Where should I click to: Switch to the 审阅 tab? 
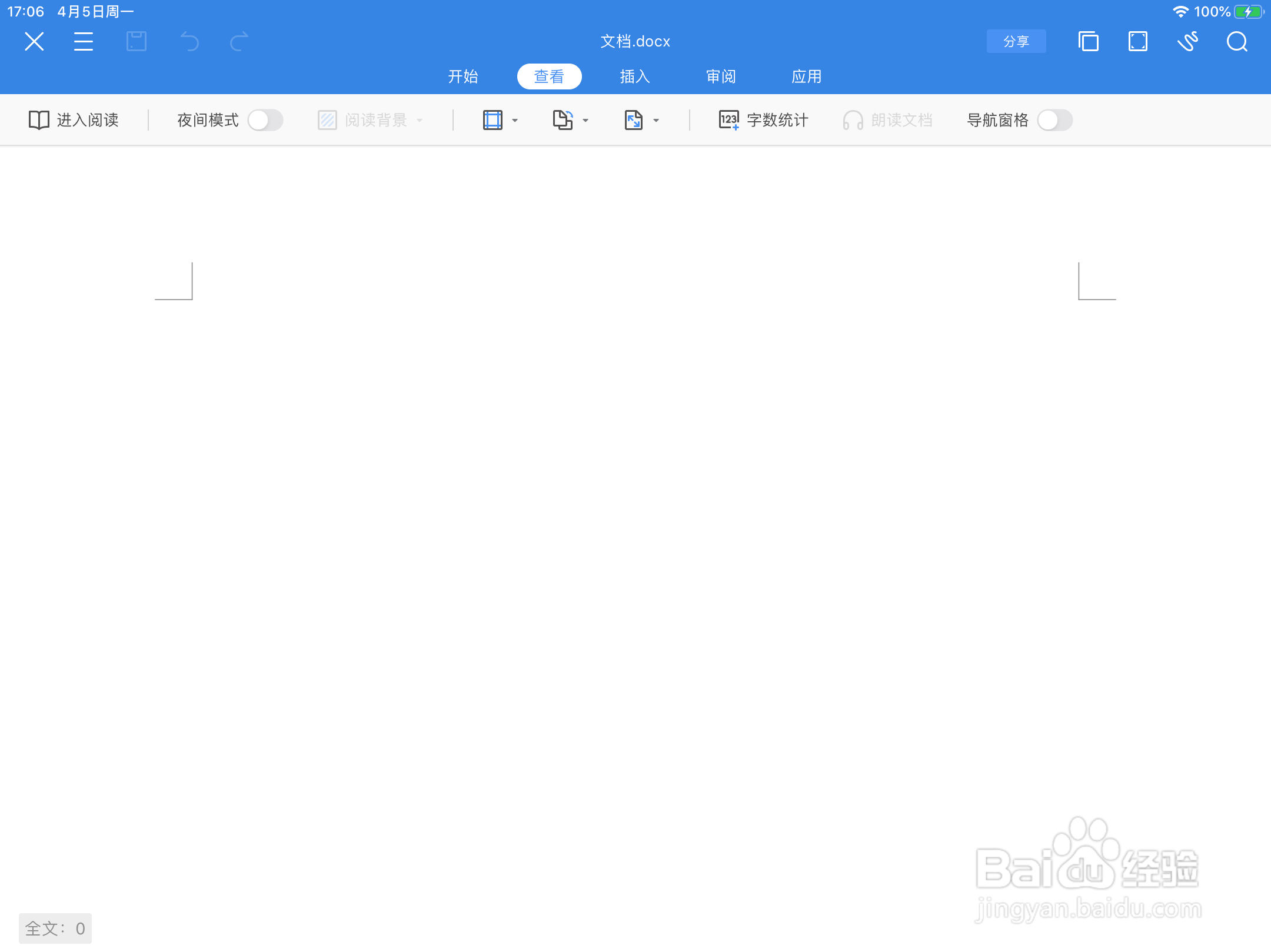click(721, 76)
